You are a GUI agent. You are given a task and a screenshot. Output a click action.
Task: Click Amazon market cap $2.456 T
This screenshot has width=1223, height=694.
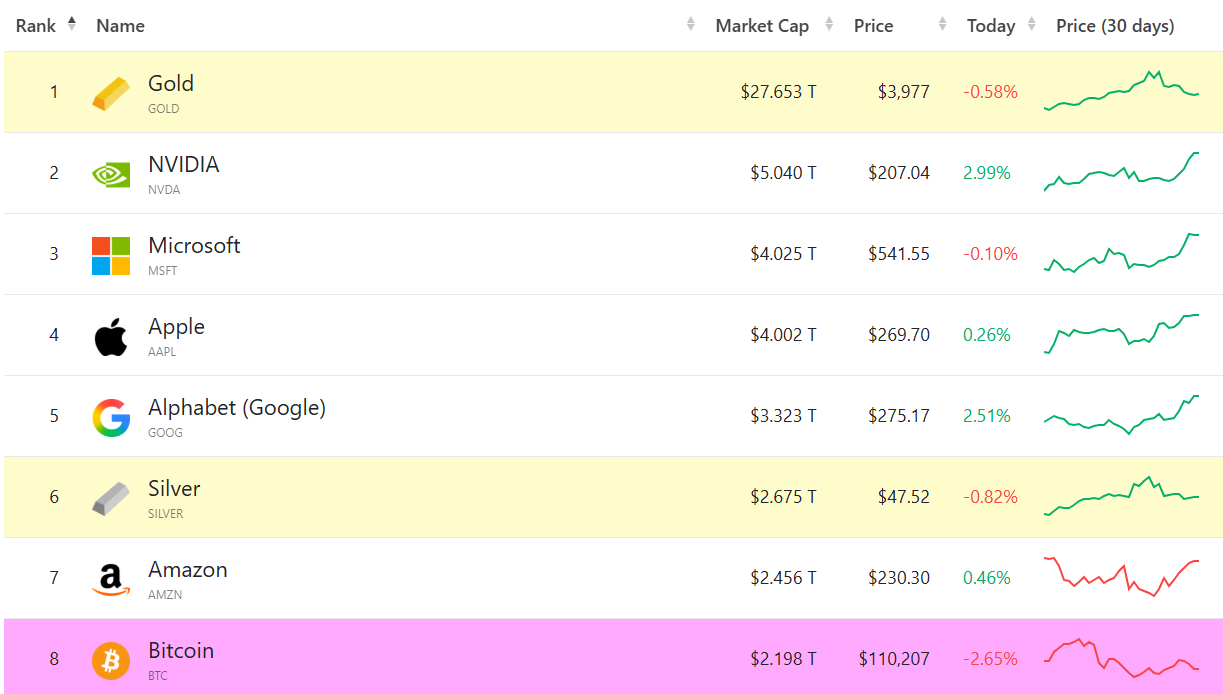783,578
